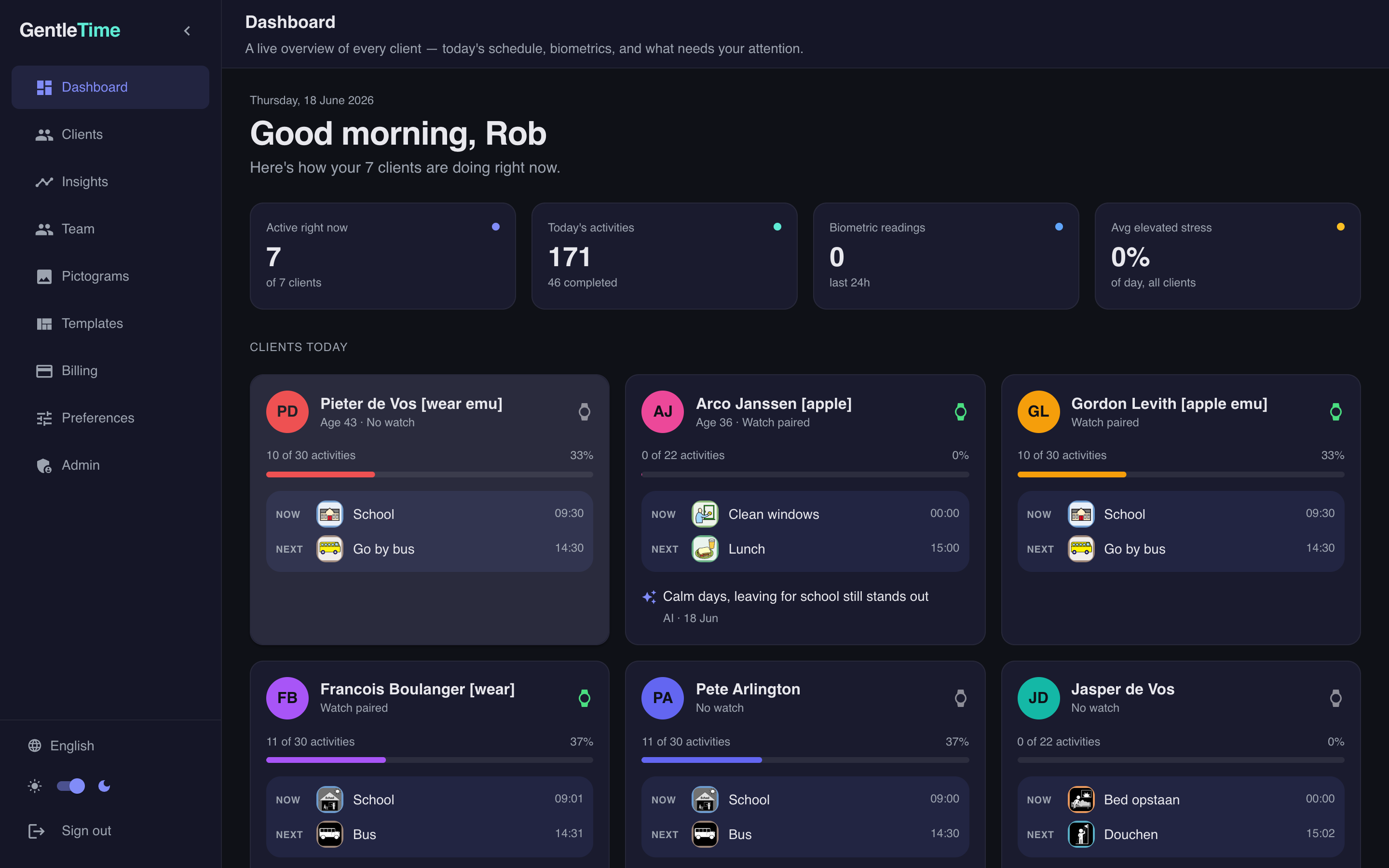Click the Douchen pictogram for Jasper
Screen dimensions: 1389x868
[1081, 835]
